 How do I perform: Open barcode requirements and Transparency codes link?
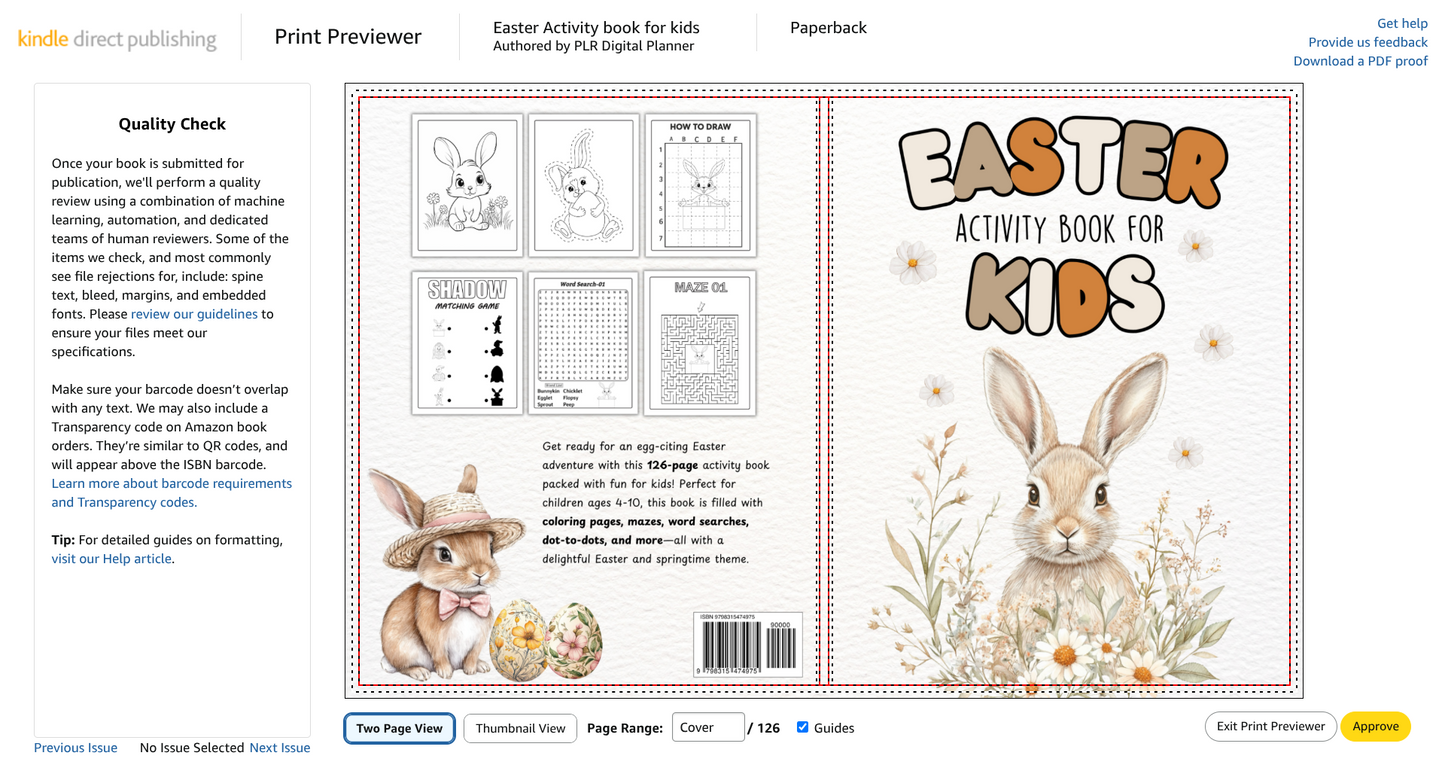tap(171, 493)
